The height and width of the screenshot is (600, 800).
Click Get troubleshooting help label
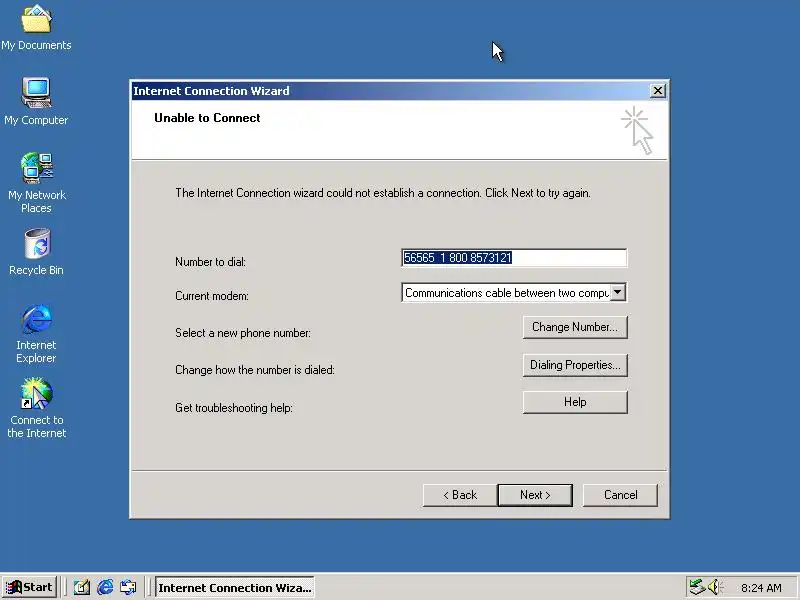(x=234, y=408)
